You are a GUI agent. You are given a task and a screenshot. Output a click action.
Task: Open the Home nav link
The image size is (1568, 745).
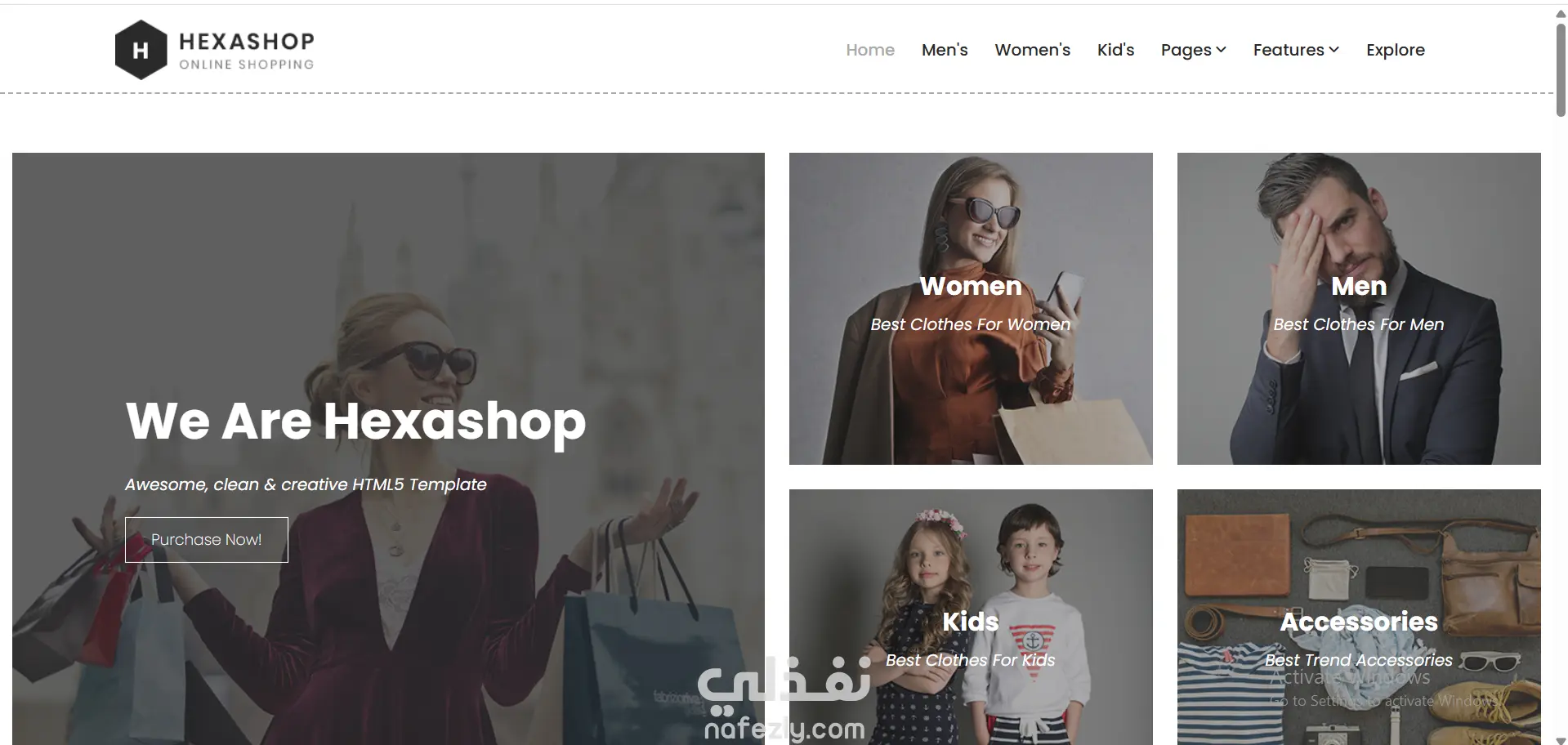870,50
